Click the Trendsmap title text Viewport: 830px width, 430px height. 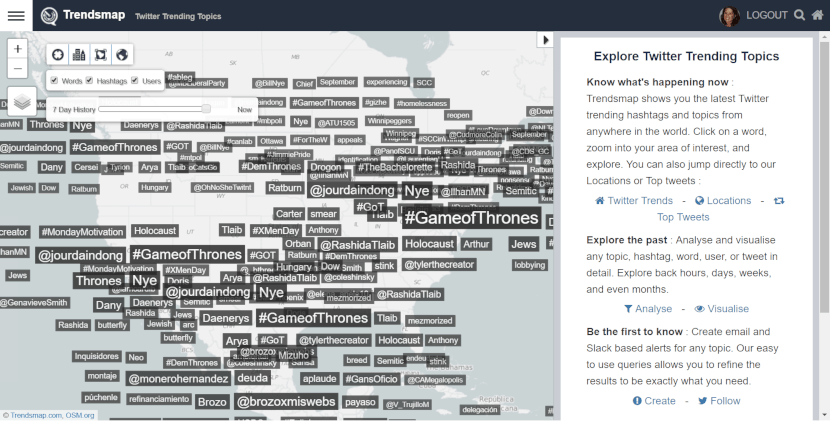[x=94, y=15]
